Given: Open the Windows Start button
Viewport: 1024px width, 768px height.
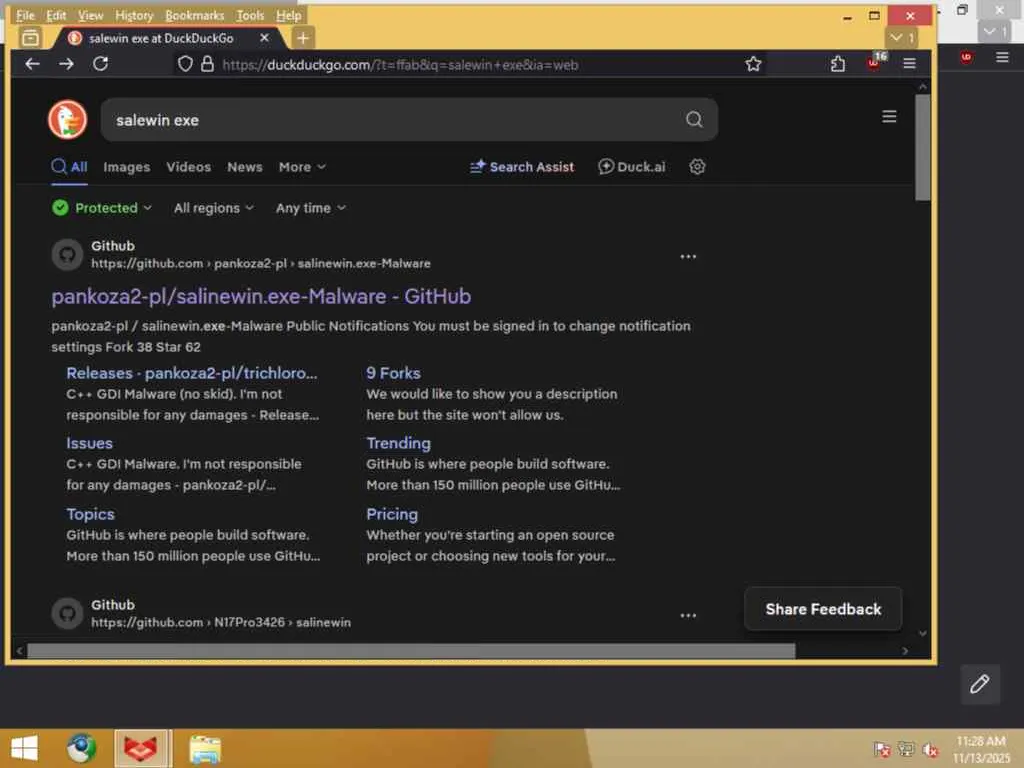Looking at the screenshot, I should click(25, 748).
